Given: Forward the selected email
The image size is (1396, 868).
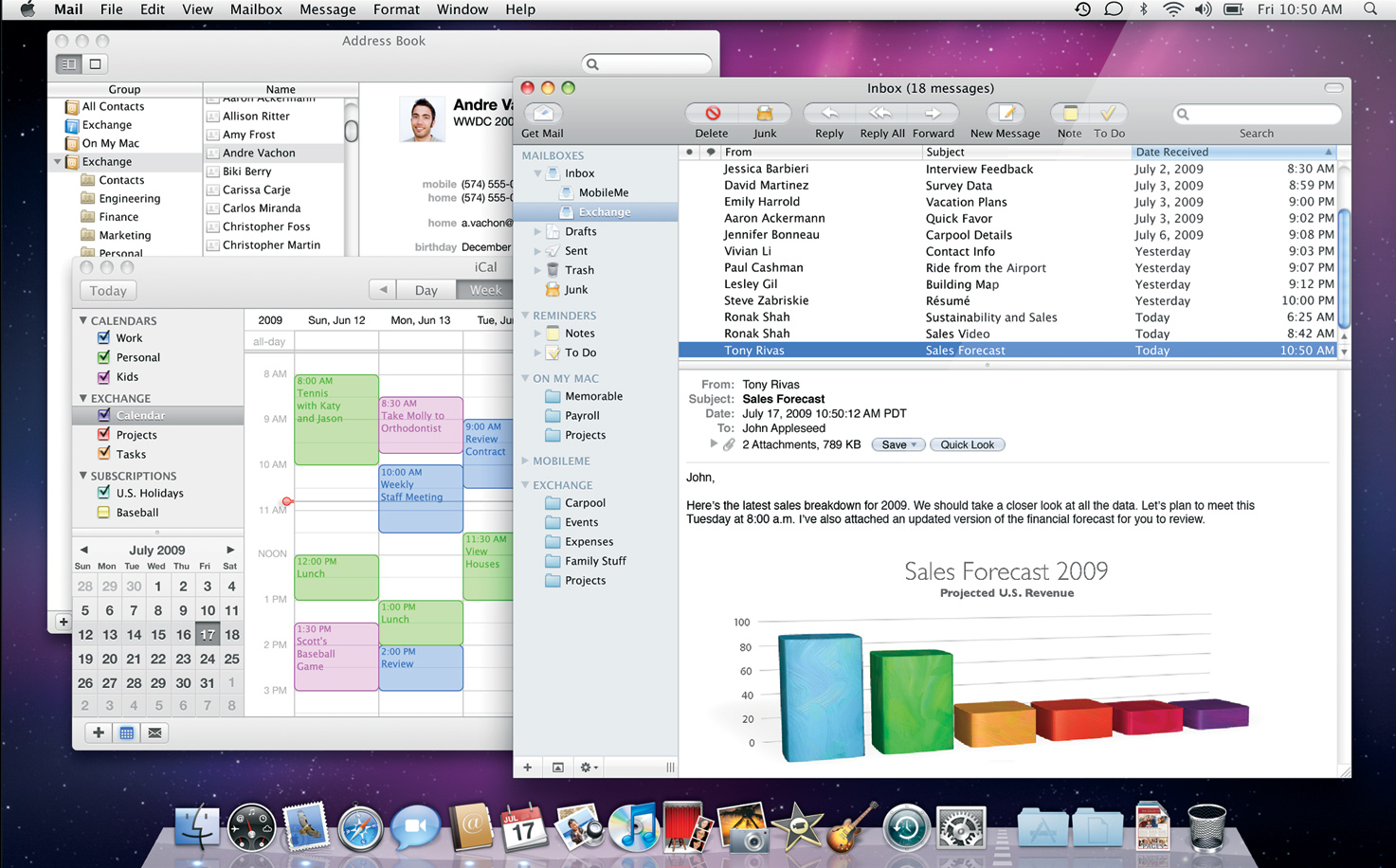Looking at the screenshot, I should pyautogui.click(x=934, y=114).
